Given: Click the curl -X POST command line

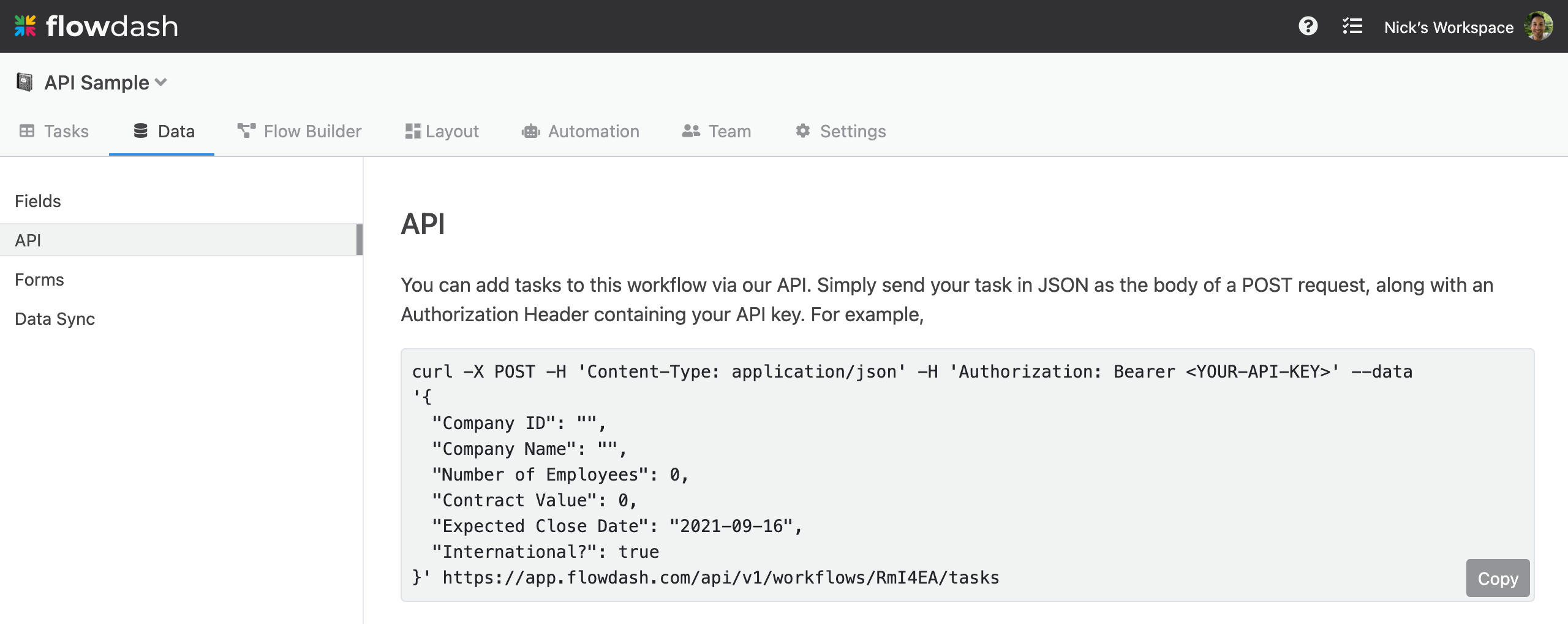Looking at the screenshot, I should coord(912,371).
